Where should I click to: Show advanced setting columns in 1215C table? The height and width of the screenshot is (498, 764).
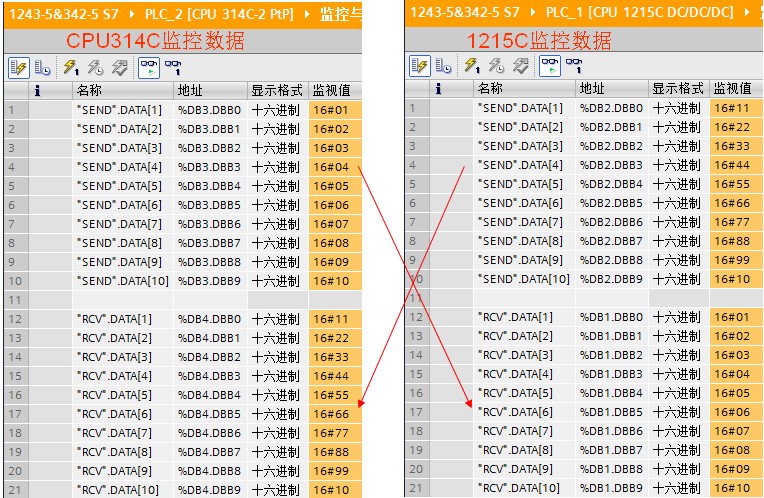point(443,66)
